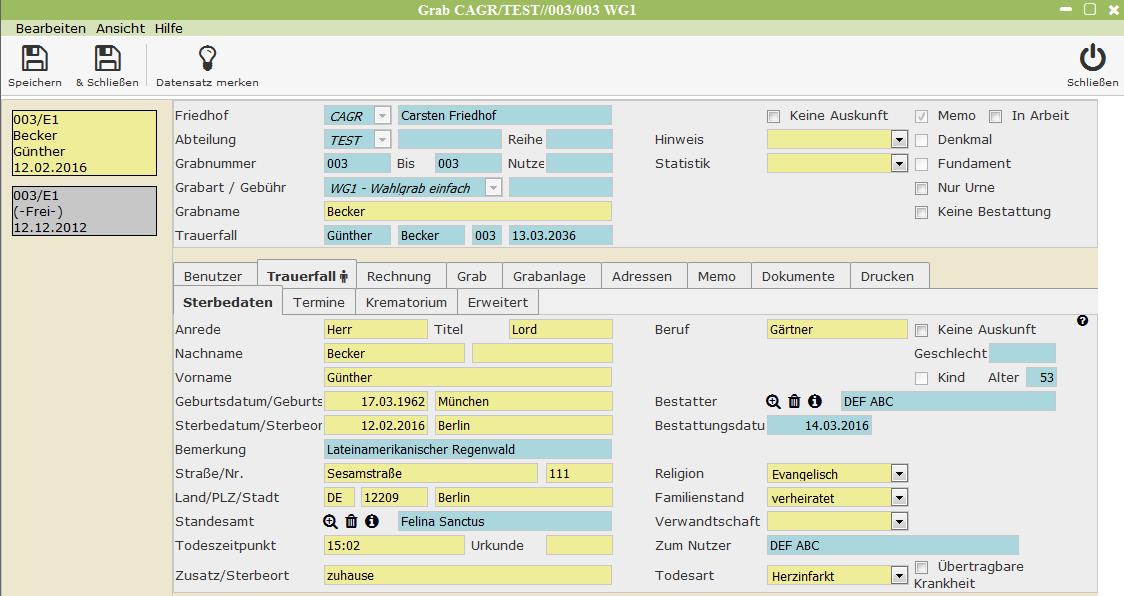Enable the Denkmal checkbox
This screenshot has height=596, width=1124.
(x=922, y=140)
